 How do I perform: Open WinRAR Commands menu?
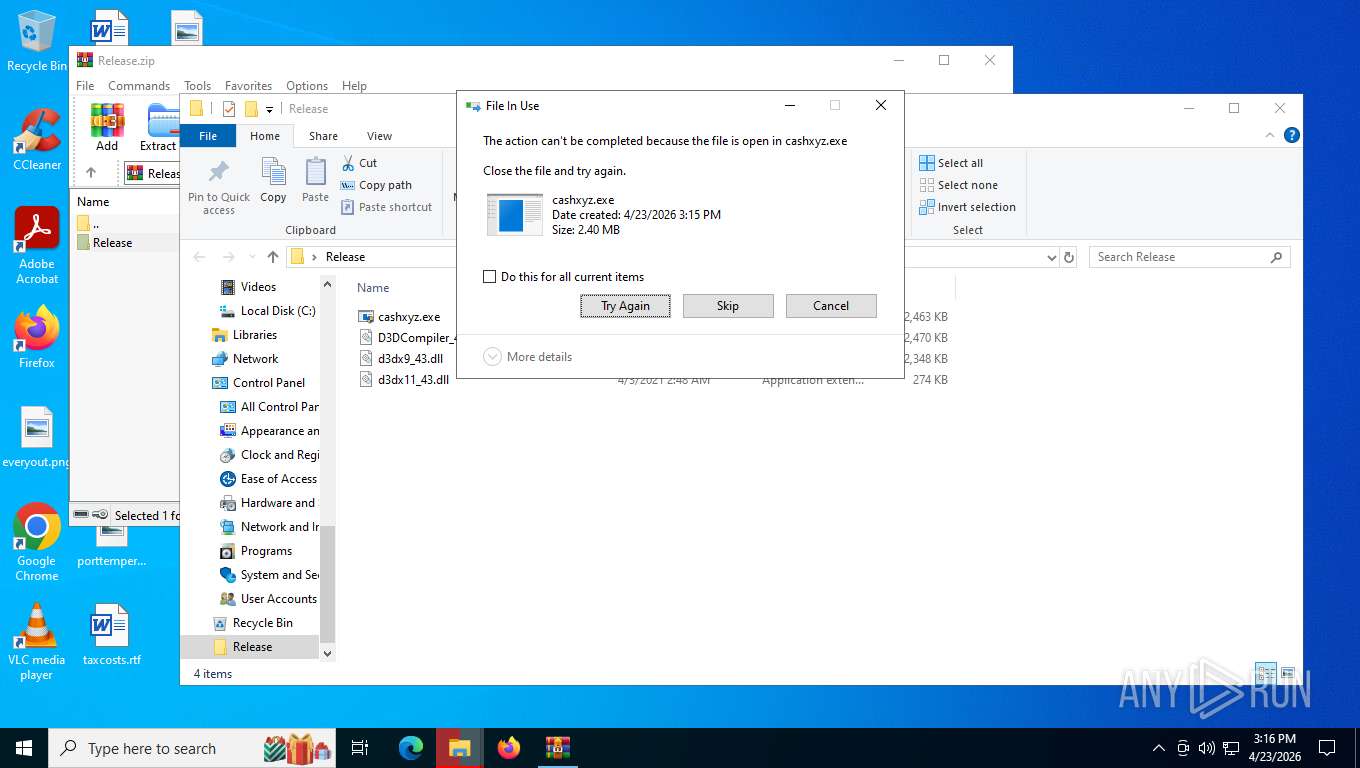pos(139,86)
